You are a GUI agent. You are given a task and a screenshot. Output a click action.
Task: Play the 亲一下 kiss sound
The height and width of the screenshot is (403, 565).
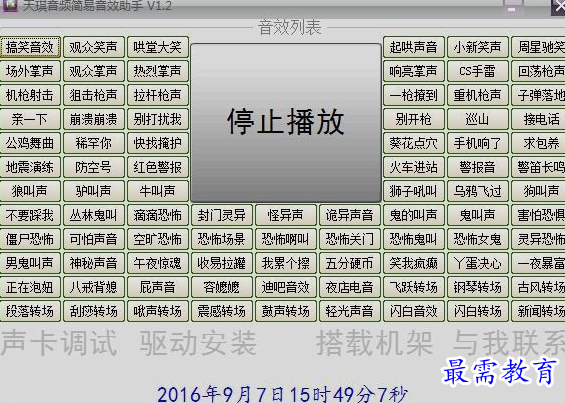(x=30, y=119)
